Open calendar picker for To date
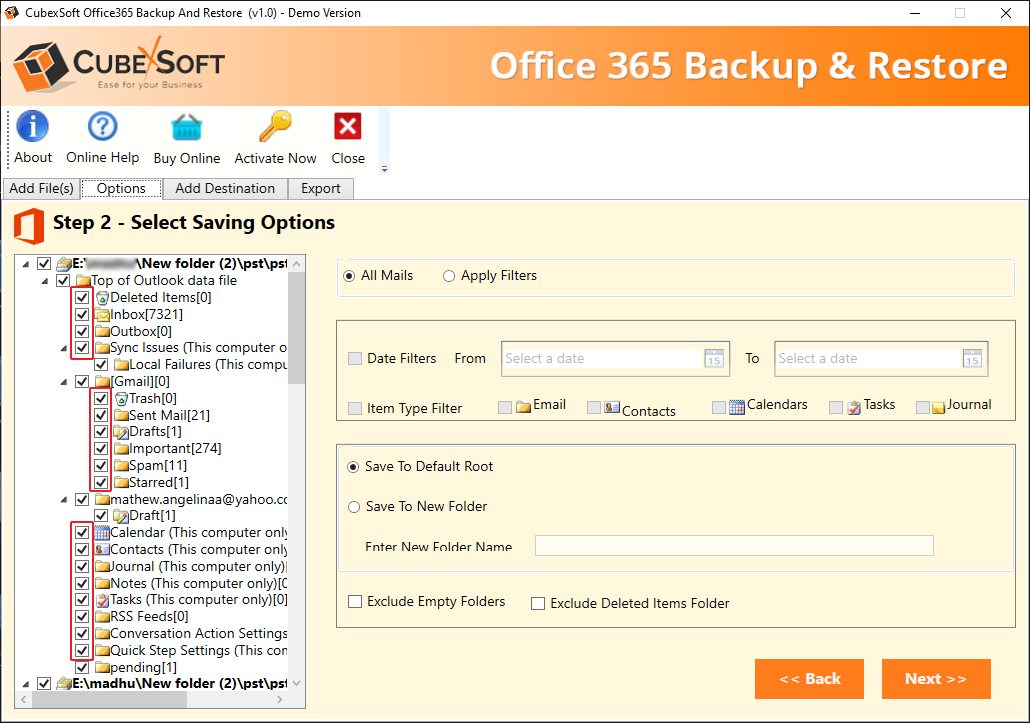 972,359
